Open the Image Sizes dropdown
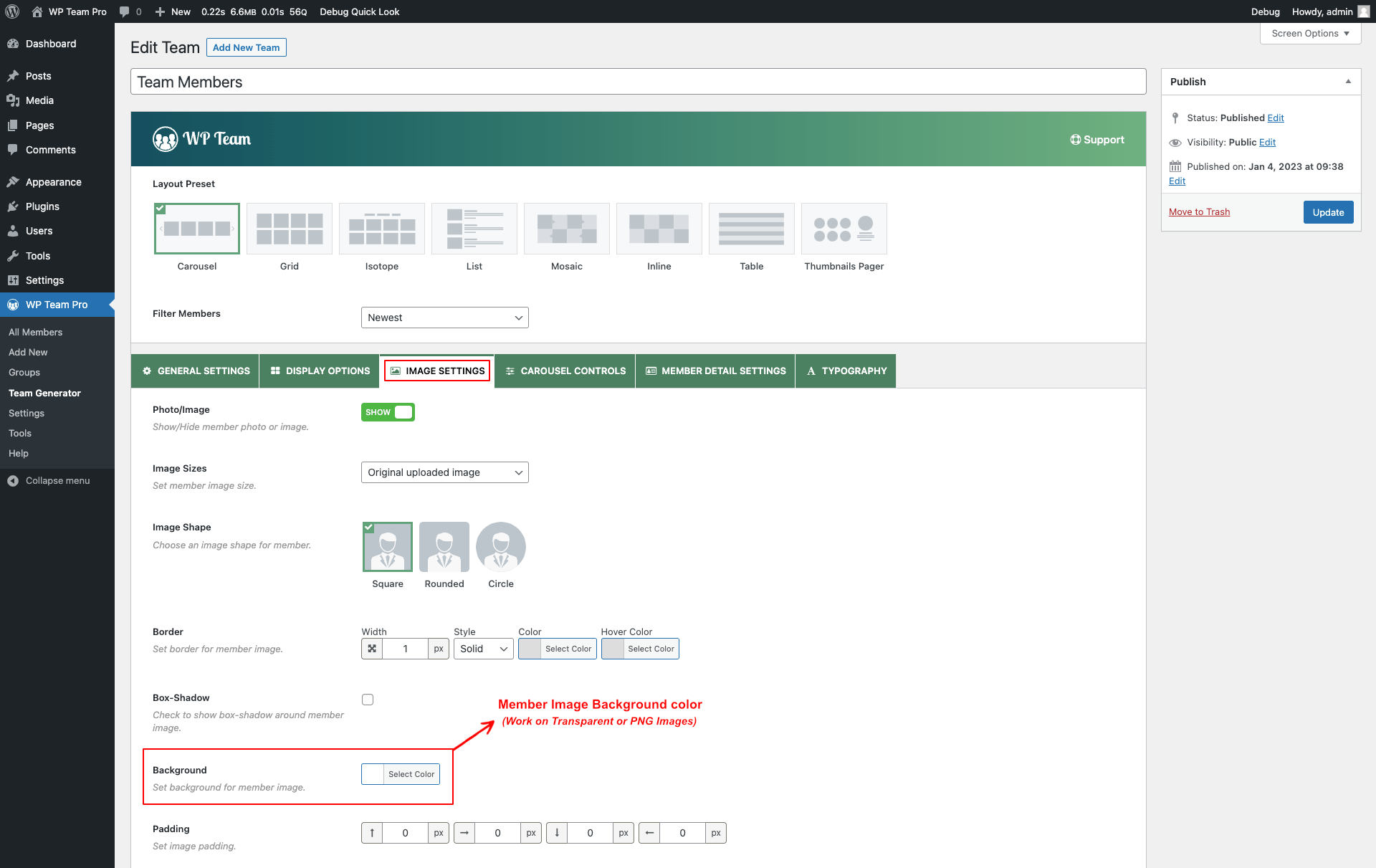The width and height of the screenshot is (1376, 868). pos(444,472)
